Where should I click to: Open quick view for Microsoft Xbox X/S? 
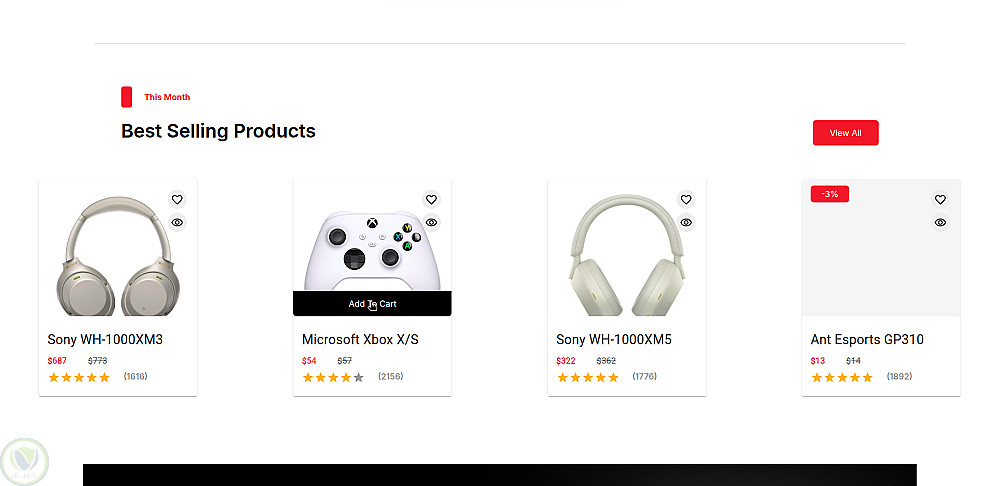pyautogui.click(x=431, y=222)
